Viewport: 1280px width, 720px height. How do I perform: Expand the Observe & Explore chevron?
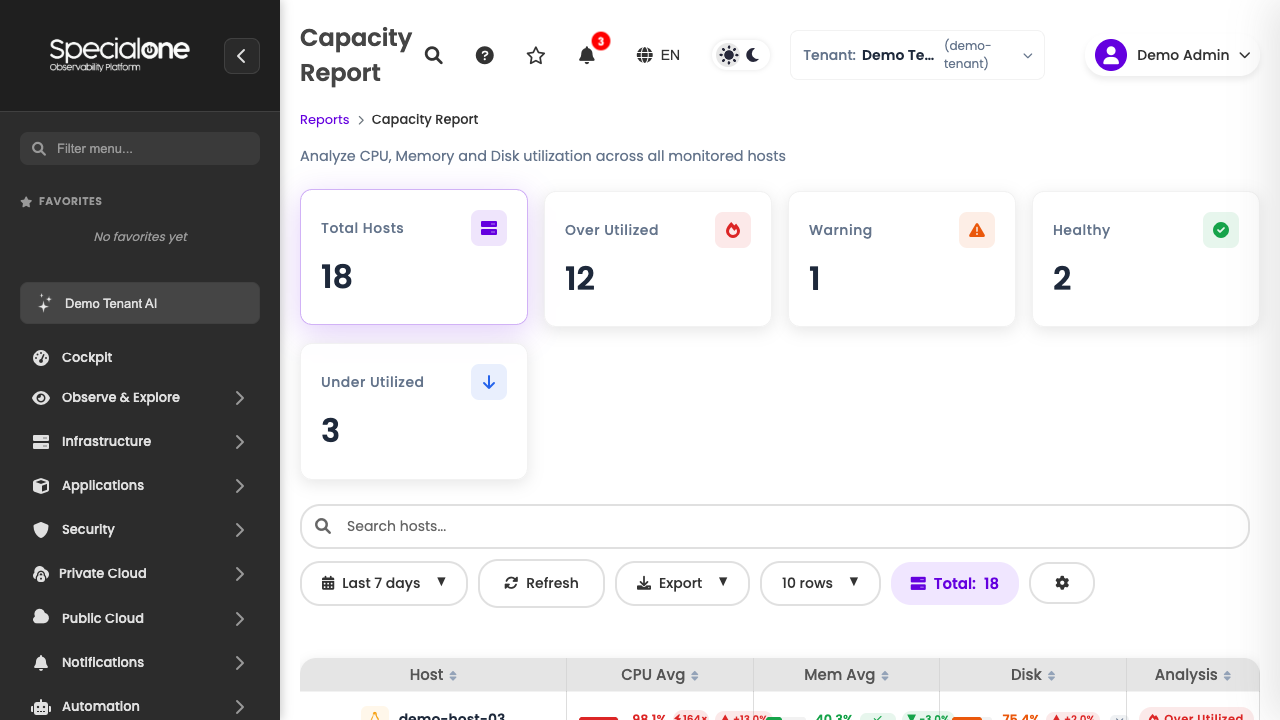240,398
